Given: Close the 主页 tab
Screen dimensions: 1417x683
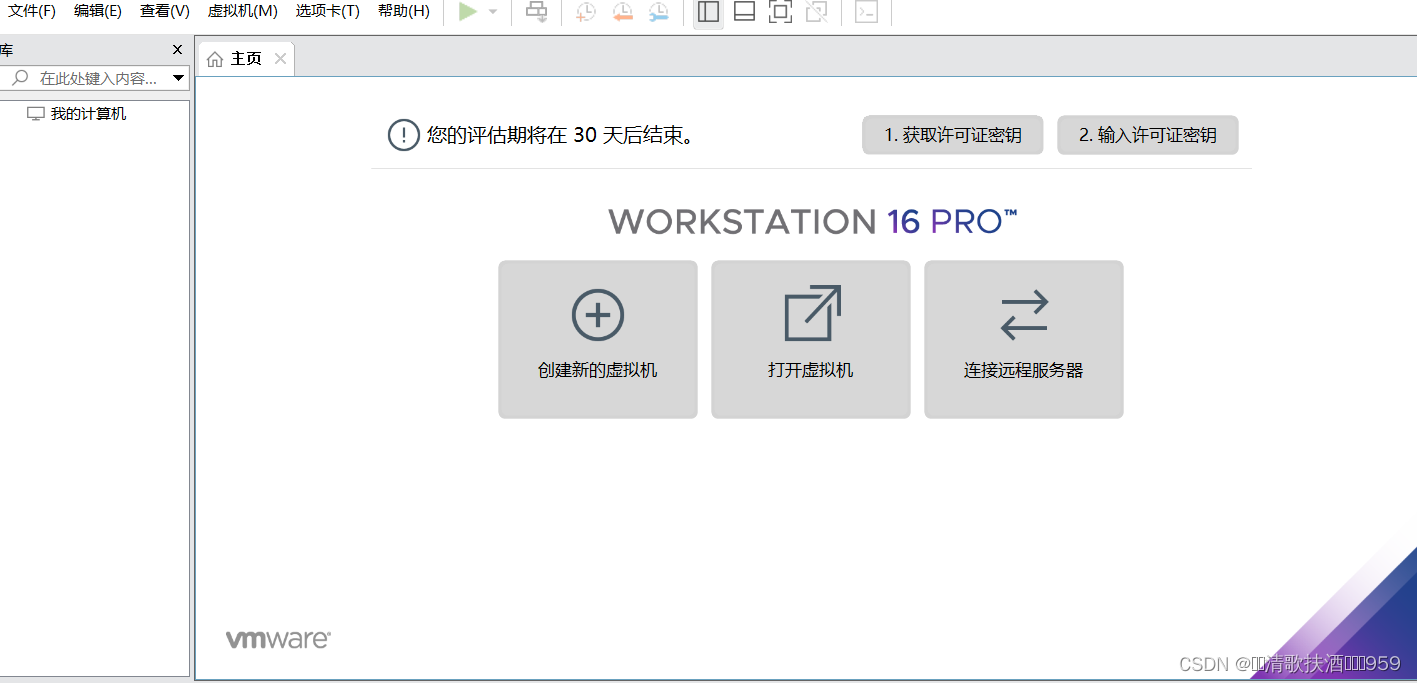Looking at the screenshot, I should coord(280,59).
